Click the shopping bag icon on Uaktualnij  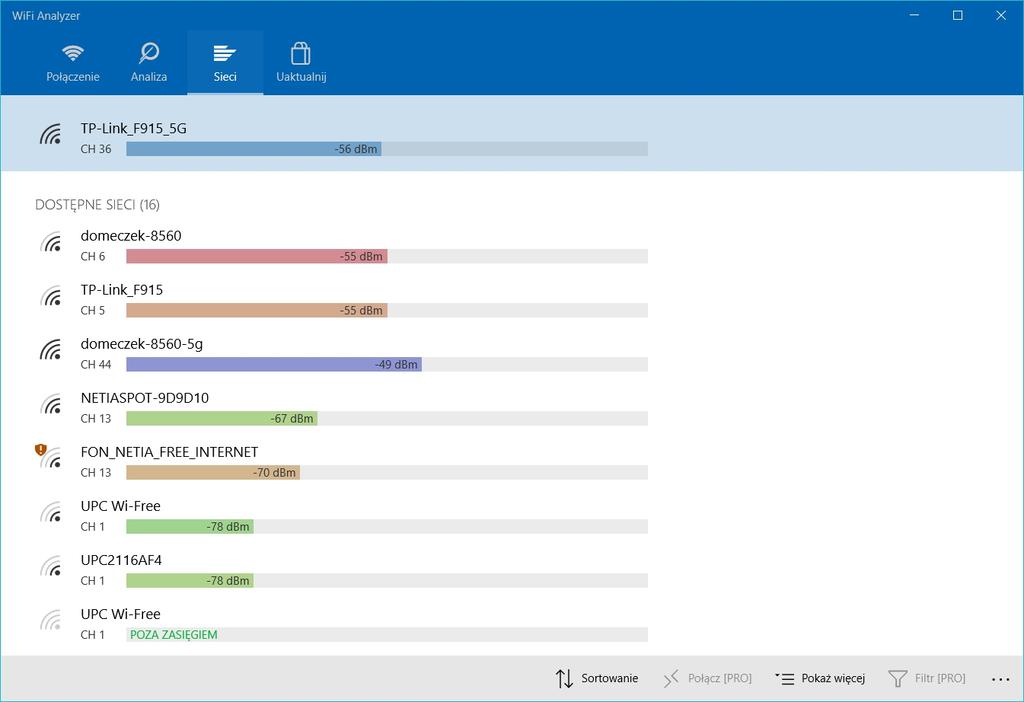click(x=300, y=53)
